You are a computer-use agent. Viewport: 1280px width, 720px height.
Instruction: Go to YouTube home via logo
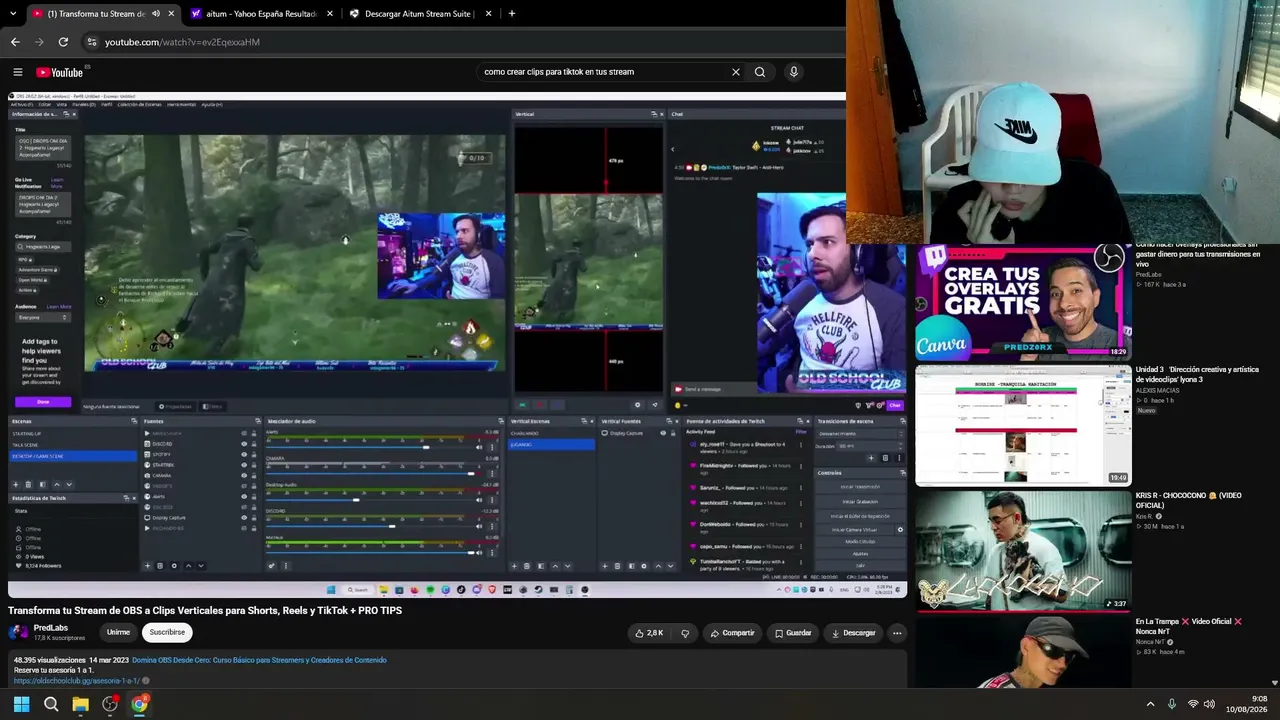point(62,72)
